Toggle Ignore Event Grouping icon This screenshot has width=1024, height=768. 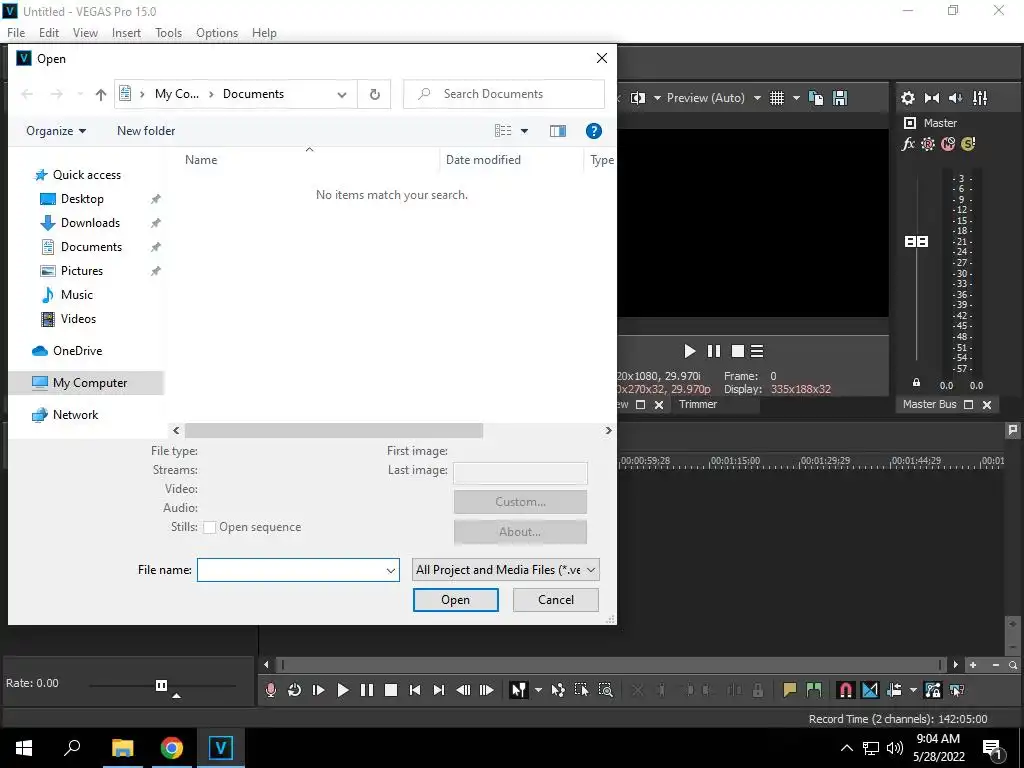957,690
